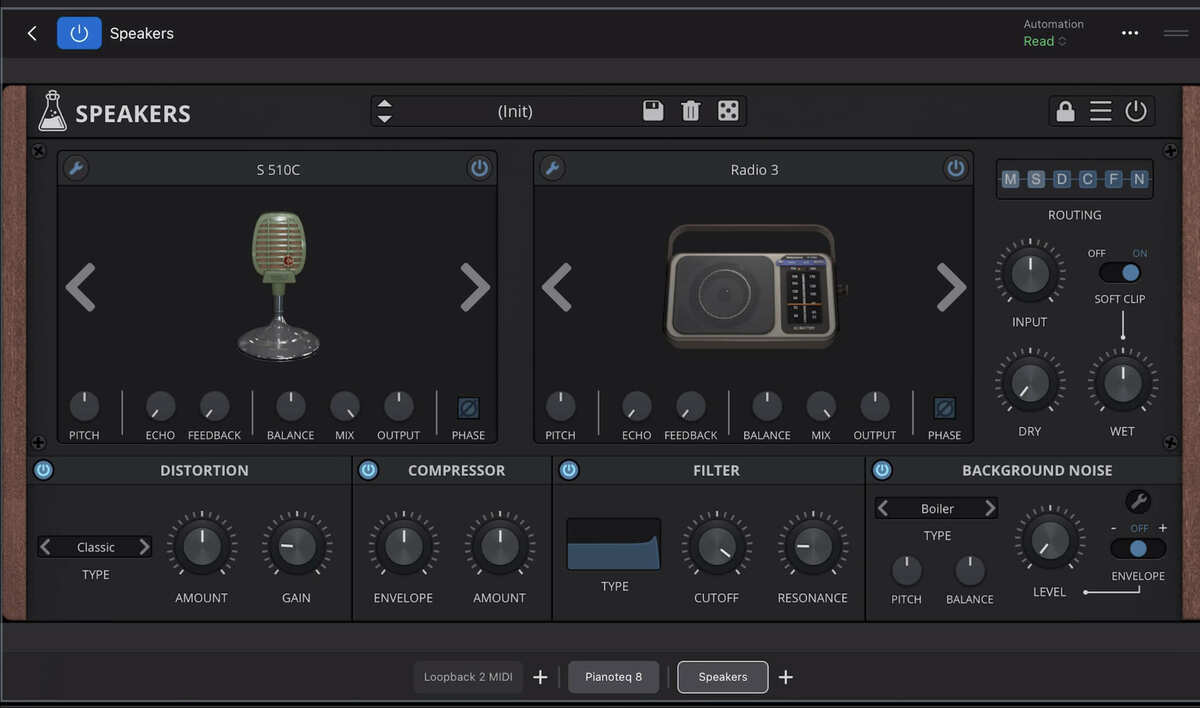Toggle the Envelope switch in Background Noise
Screen dimensions: 1200x708
tap(1138, 549)
